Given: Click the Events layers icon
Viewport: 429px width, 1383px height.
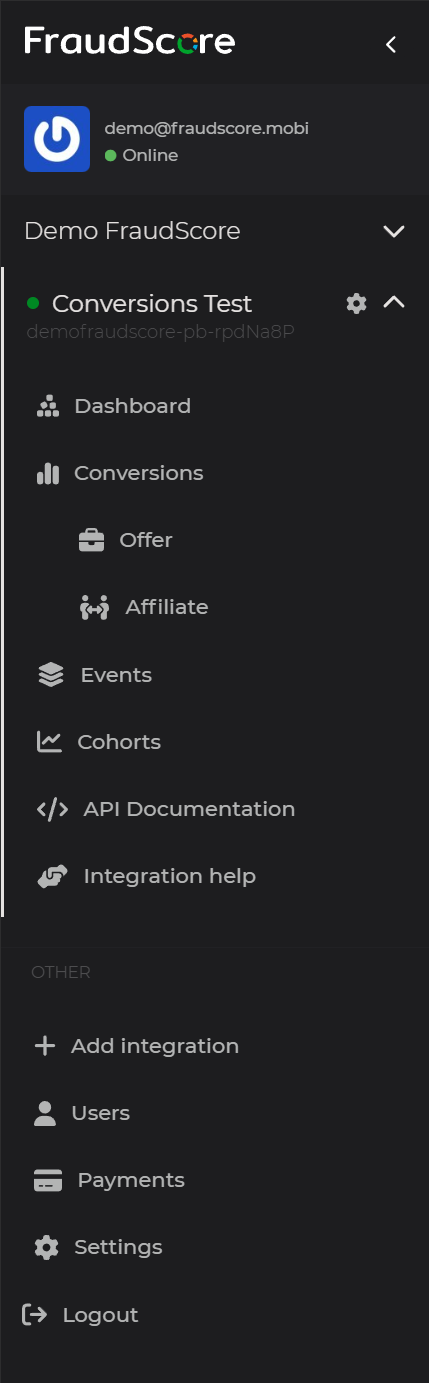Looking at the screenshot, I should [x=50, y=675].
